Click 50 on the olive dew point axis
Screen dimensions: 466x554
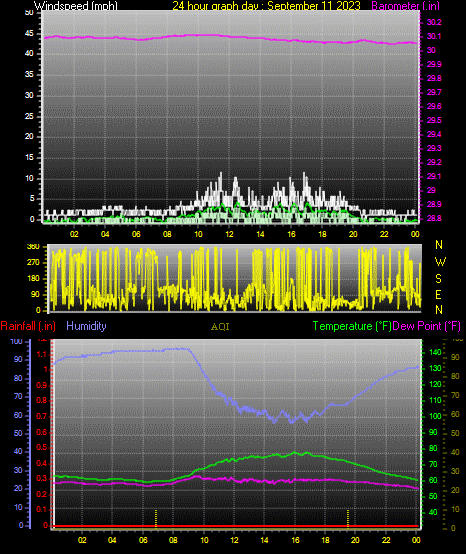(455, 433)
